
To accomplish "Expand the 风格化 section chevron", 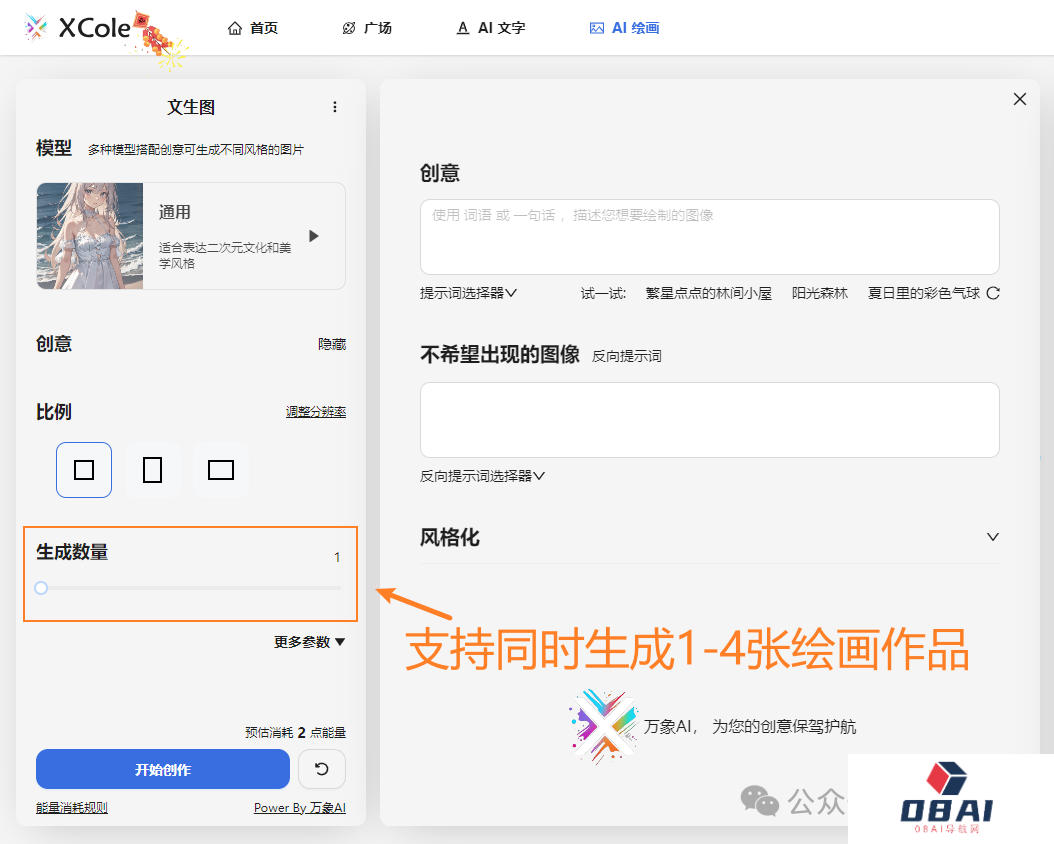I will tap(993, 537).
